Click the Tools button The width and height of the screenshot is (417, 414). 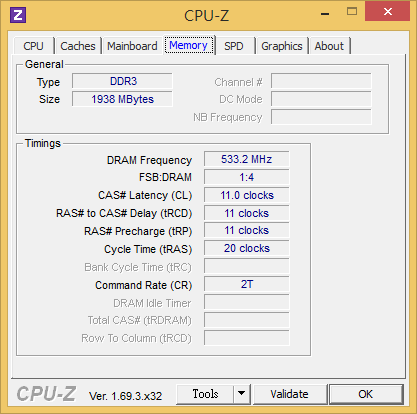tap(205, 394)
